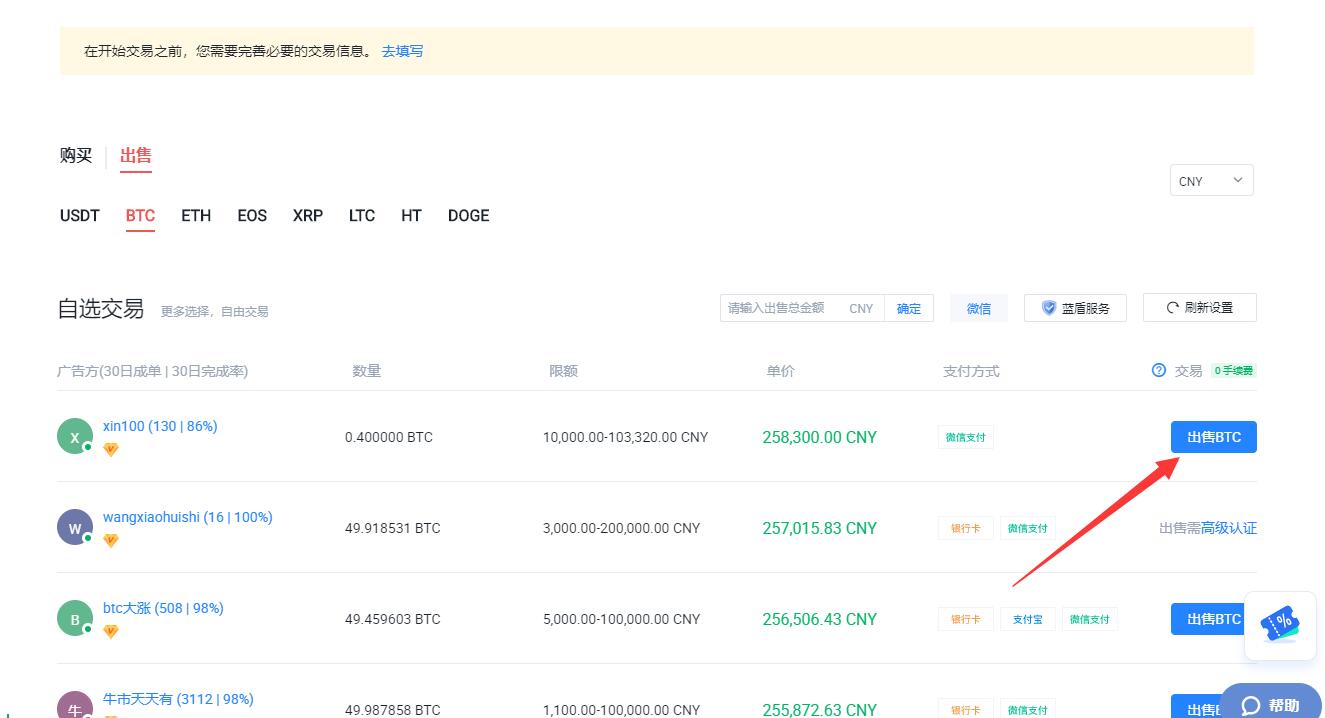This screenshot has width=1325, height=718.
Task: Select the USDT currency tab
Action: point(79,215)
